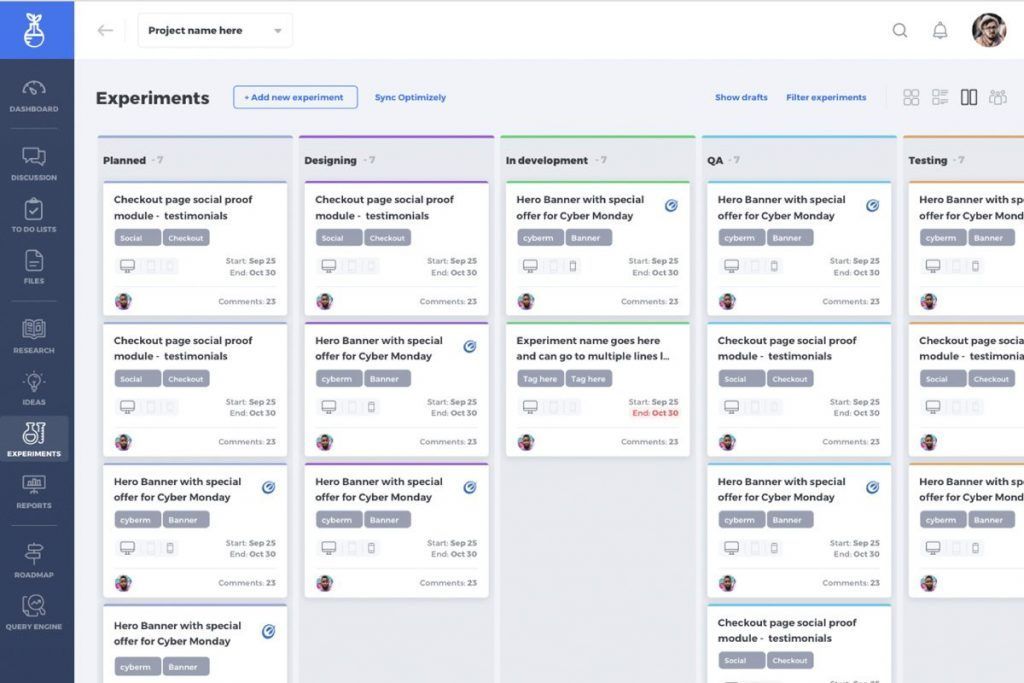
Task: Open the Dashboard section in the sidebar
Action: pos(34,96)
